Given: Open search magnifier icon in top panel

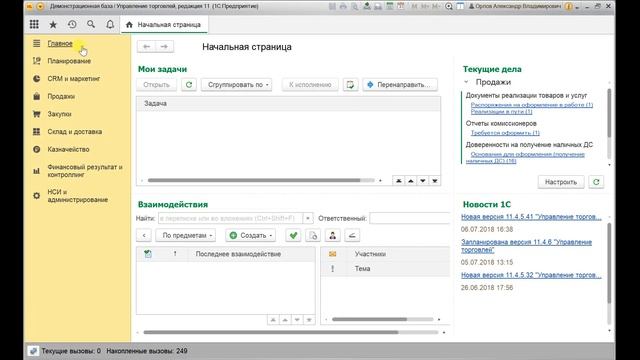Looking at the screenshot, I should coord(91,24).
